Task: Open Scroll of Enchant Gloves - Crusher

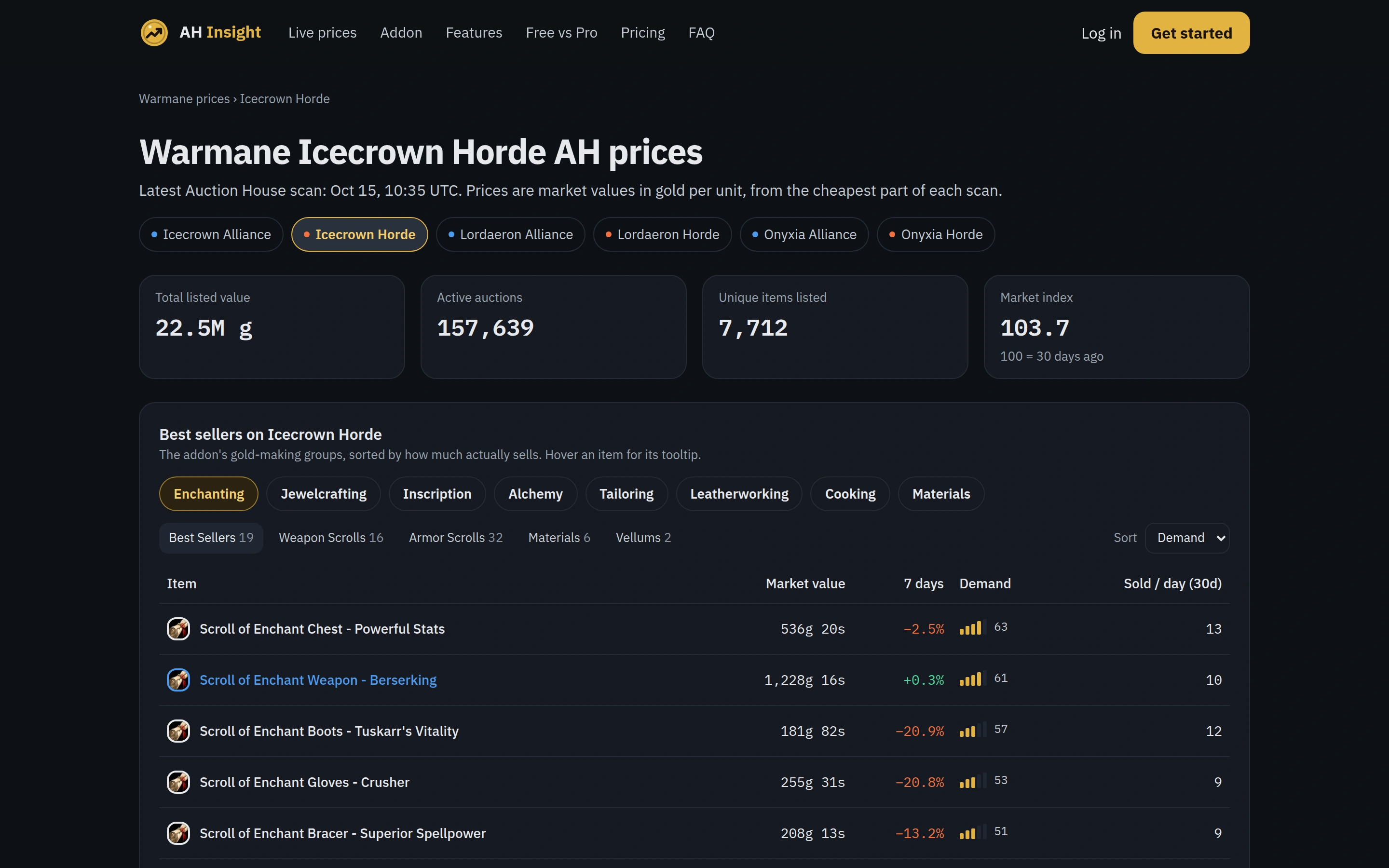Action: coord(304,782)
